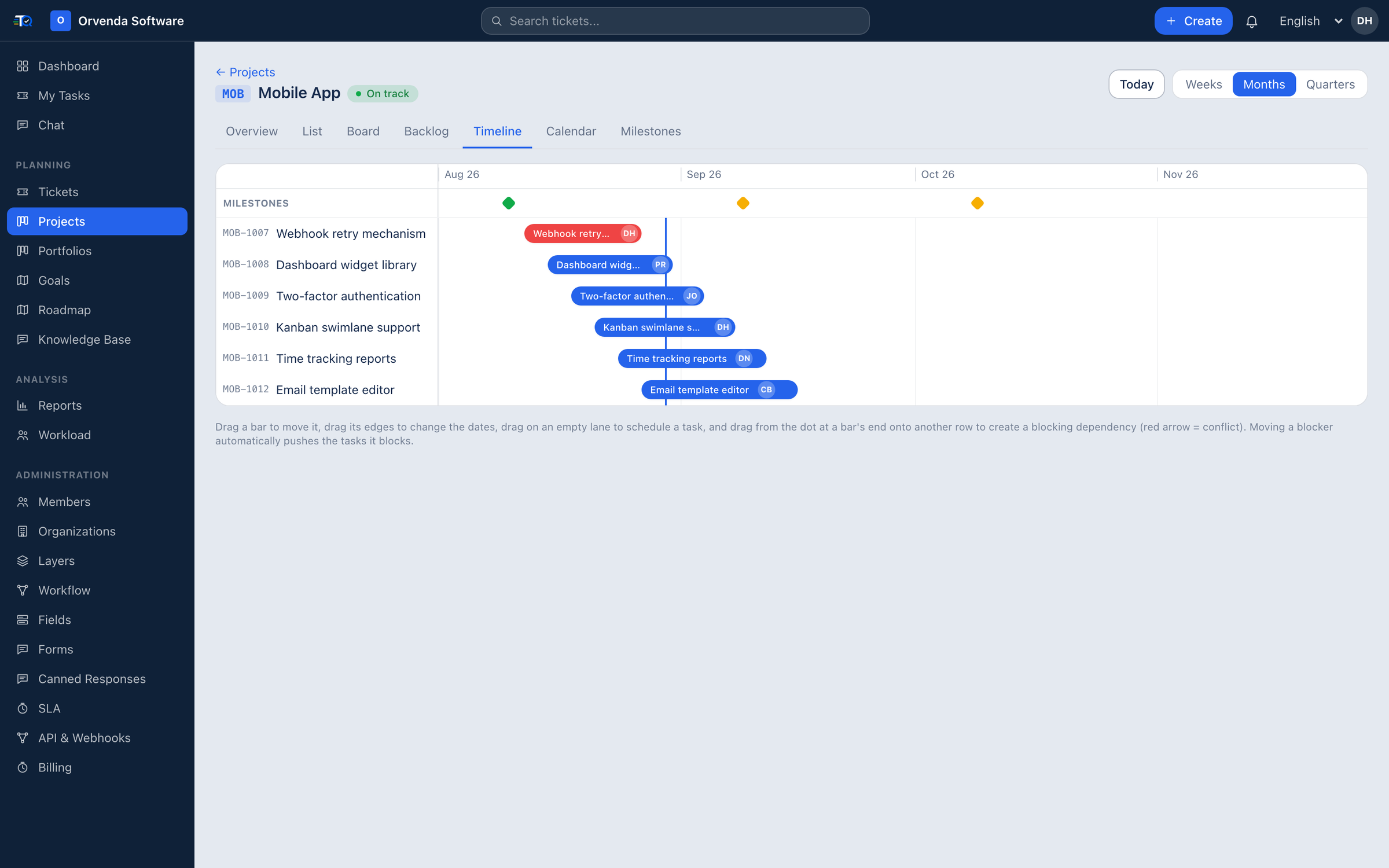Navigate to Goals
Viewport: 1389px width, 868px height.
tap(97, 280)
